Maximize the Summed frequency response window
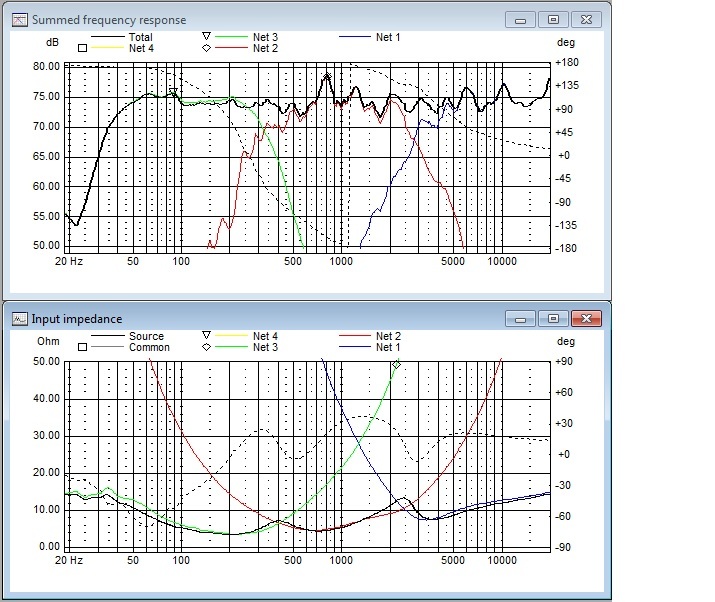This screenshot has height=602, width=715. tap(552, 19)
